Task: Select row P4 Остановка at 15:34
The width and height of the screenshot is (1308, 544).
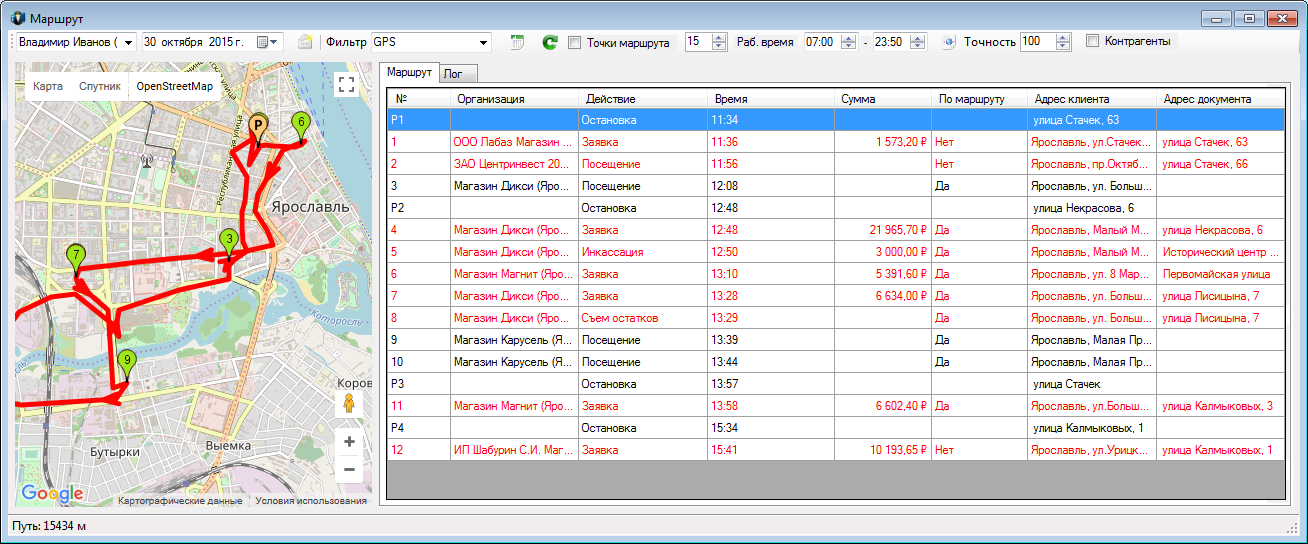Action: tap(836, 428)
